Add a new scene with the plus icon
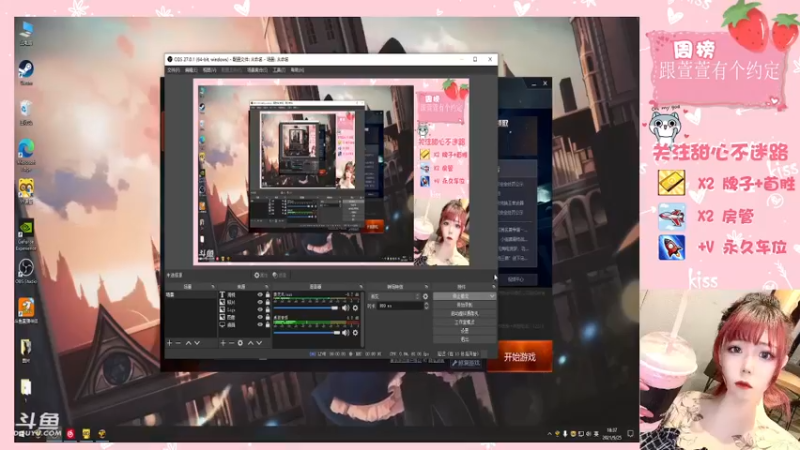The width and height of the screenshot is (800, 450). coord(170,343)
